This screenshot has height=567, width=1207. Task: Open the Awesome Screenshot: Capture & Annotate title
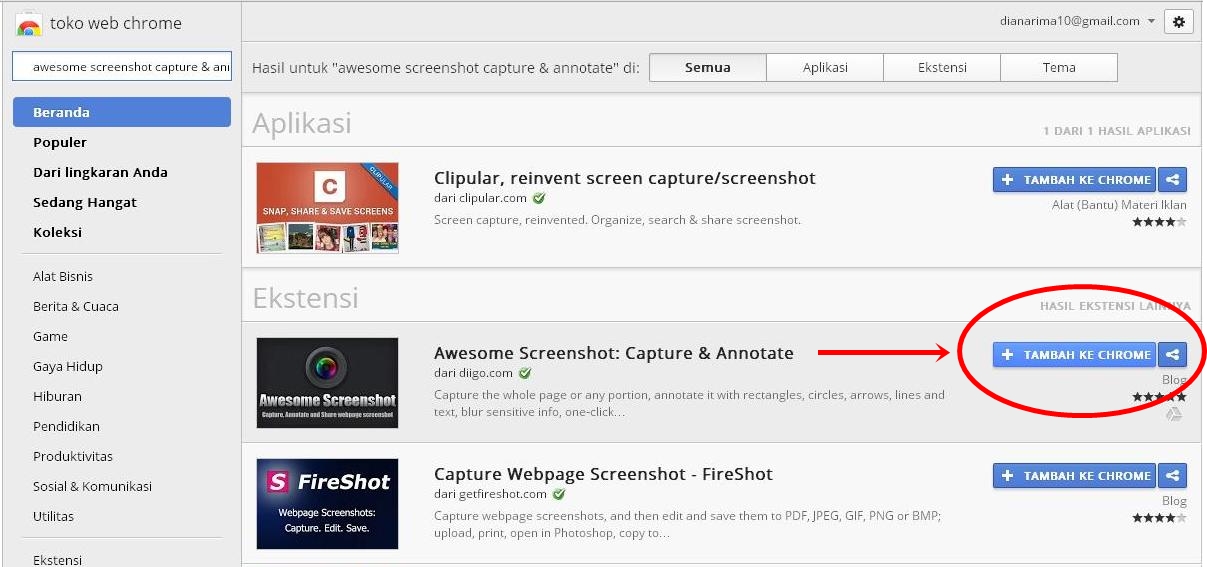(614, 353)
